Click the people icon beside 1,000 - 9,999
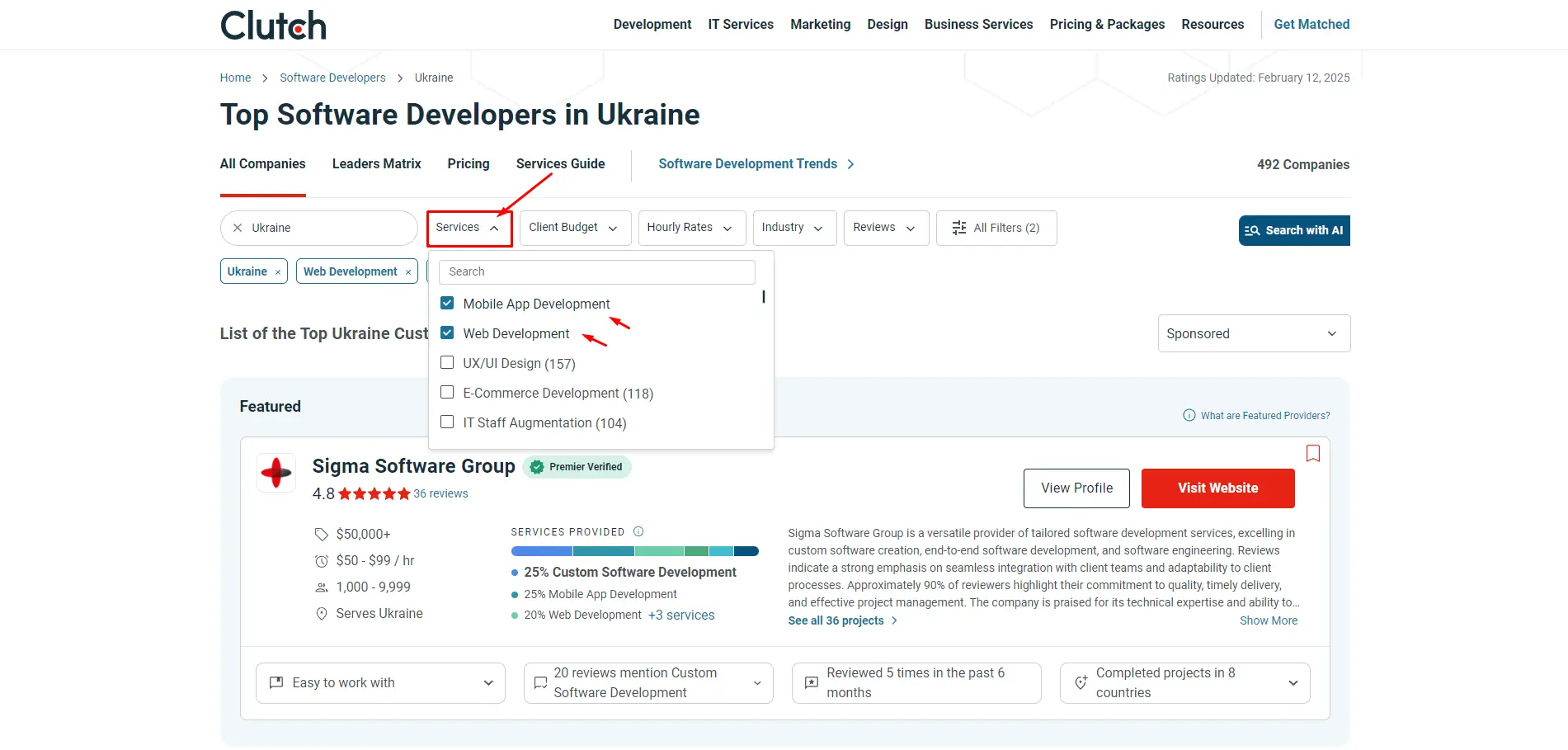The width and height of the screenshot is (1568, 750). (x=322, y=587)
